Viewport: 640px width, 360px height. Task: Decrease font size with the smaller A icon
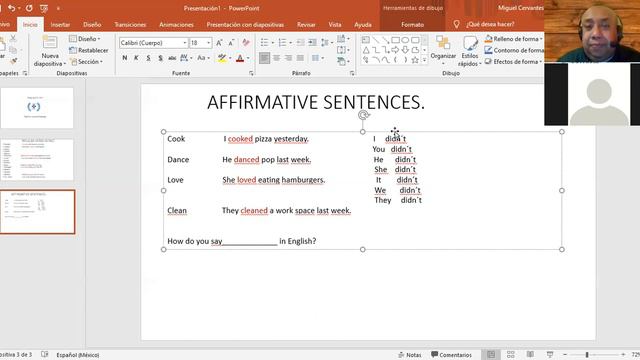click(x=231, y=42)
